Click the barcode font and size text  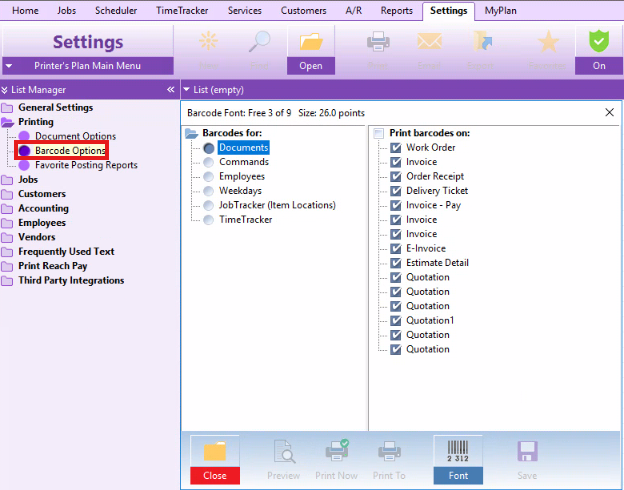tap(276, 113)
